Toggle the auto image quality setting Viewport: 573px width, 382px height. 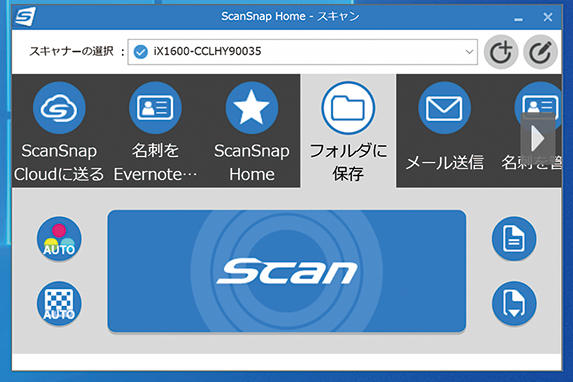[59, 303]
